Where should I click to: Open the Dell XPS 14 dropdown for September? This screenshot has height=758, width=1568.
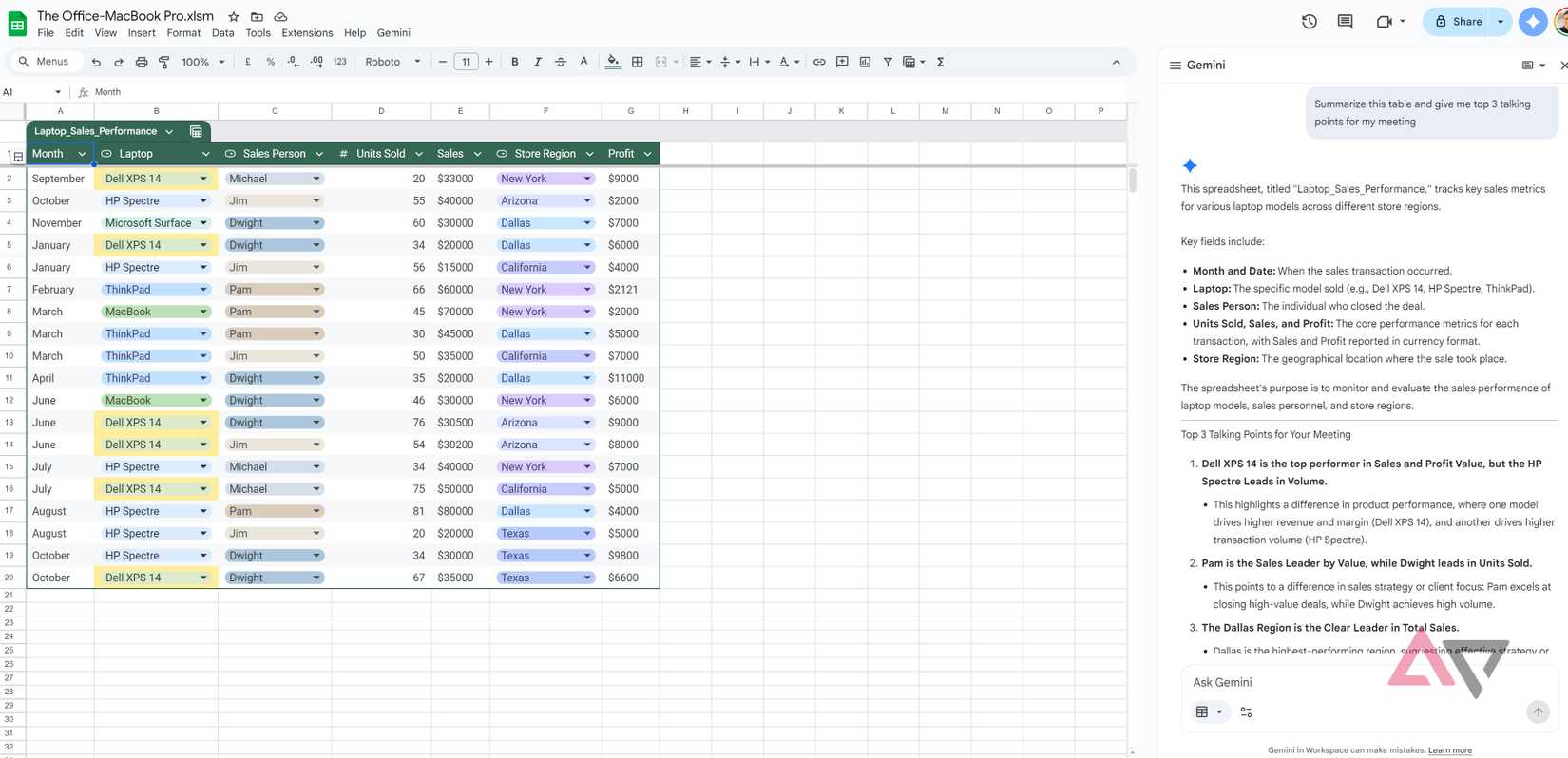[x=202, y=179]
